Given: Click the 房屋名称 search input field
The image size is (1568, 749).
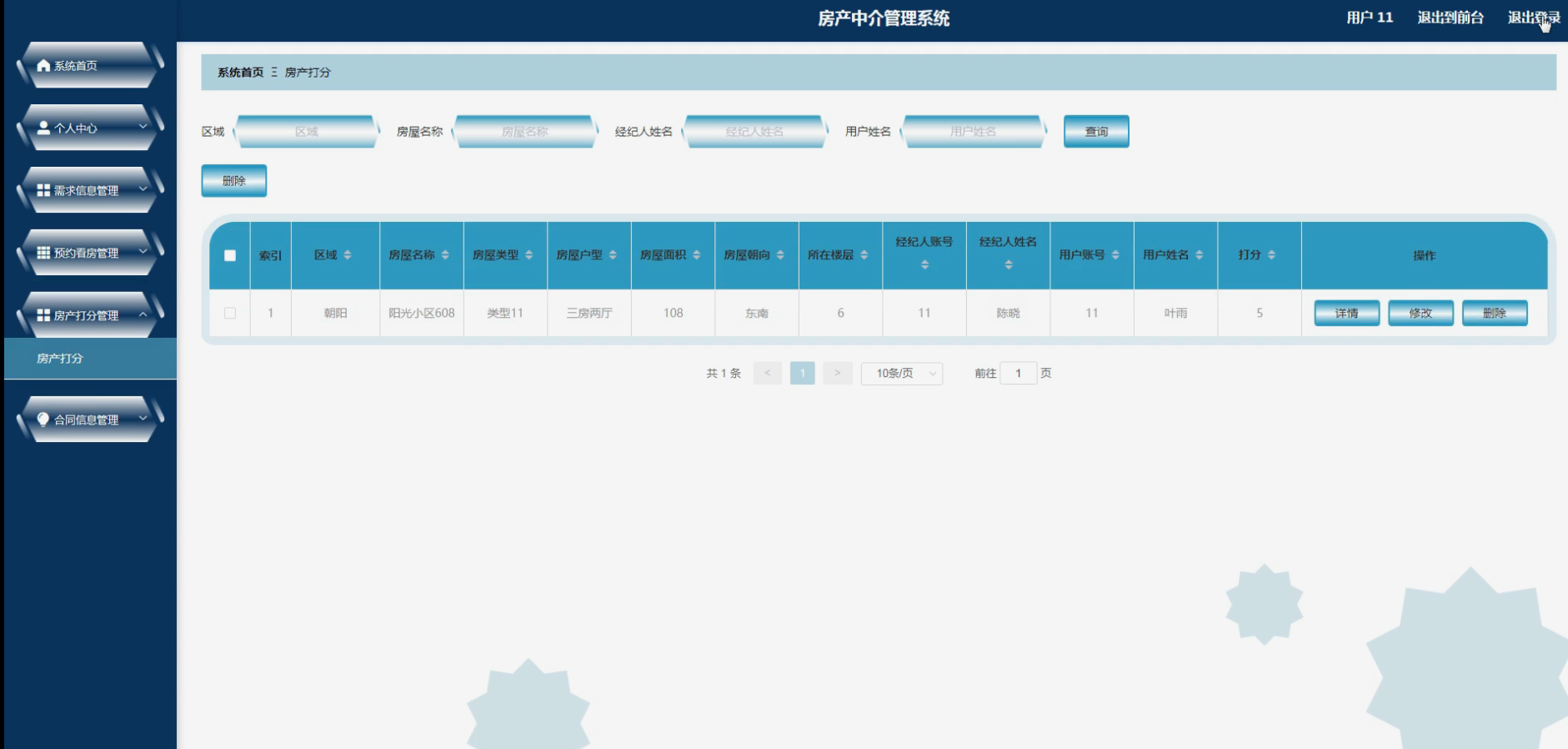Looking at the screenshot, I should (x=525, y=132).
